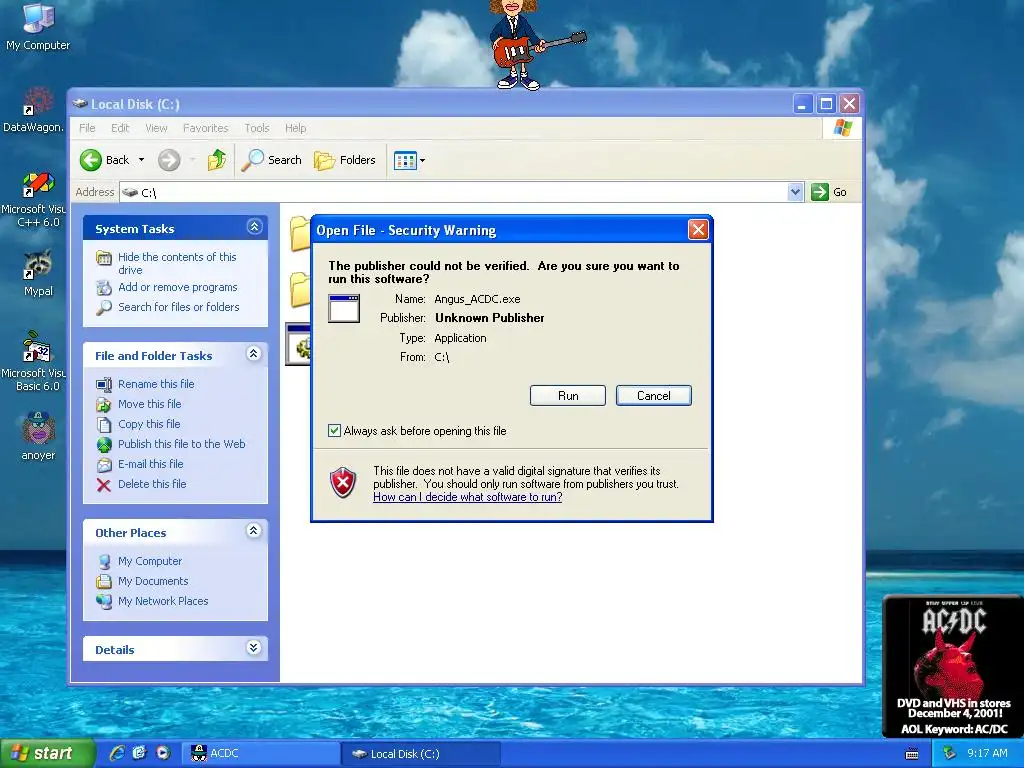Click the application file icon in the warning dialog
1024x768 pixels.
(x=344, y=308)
